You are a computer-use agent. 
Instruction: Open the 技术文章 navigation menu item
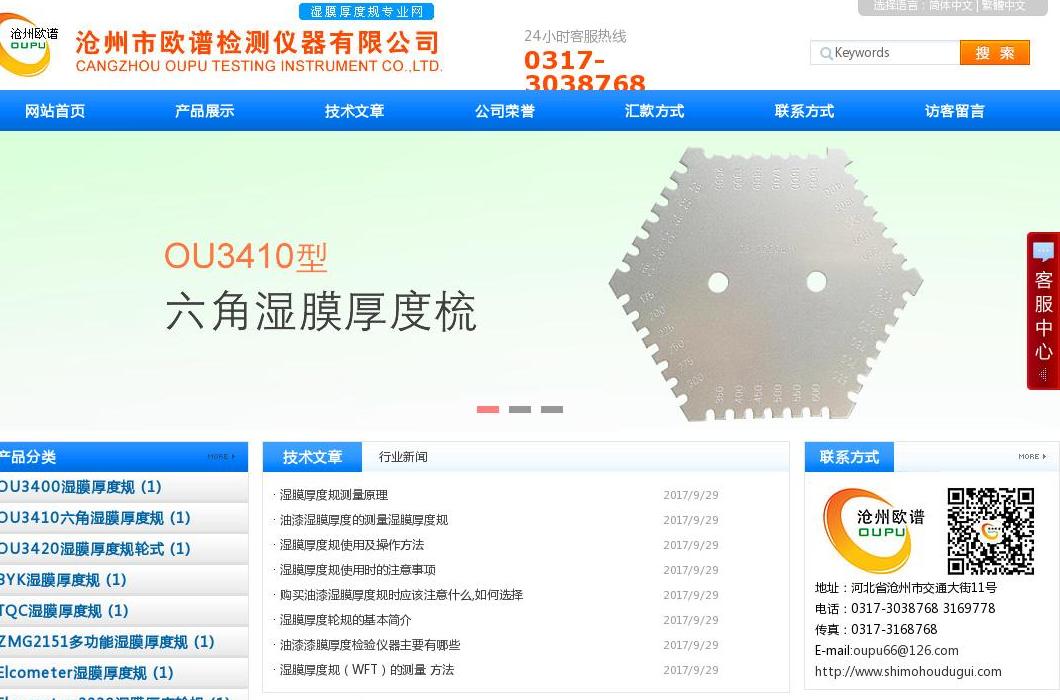point(354,111)
